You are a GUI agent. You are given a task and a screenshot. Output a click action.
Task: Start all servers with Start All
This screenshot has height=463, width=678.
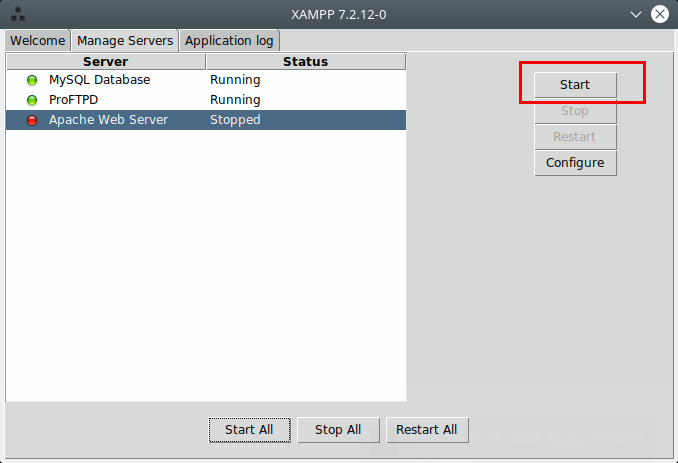point(249,430)
